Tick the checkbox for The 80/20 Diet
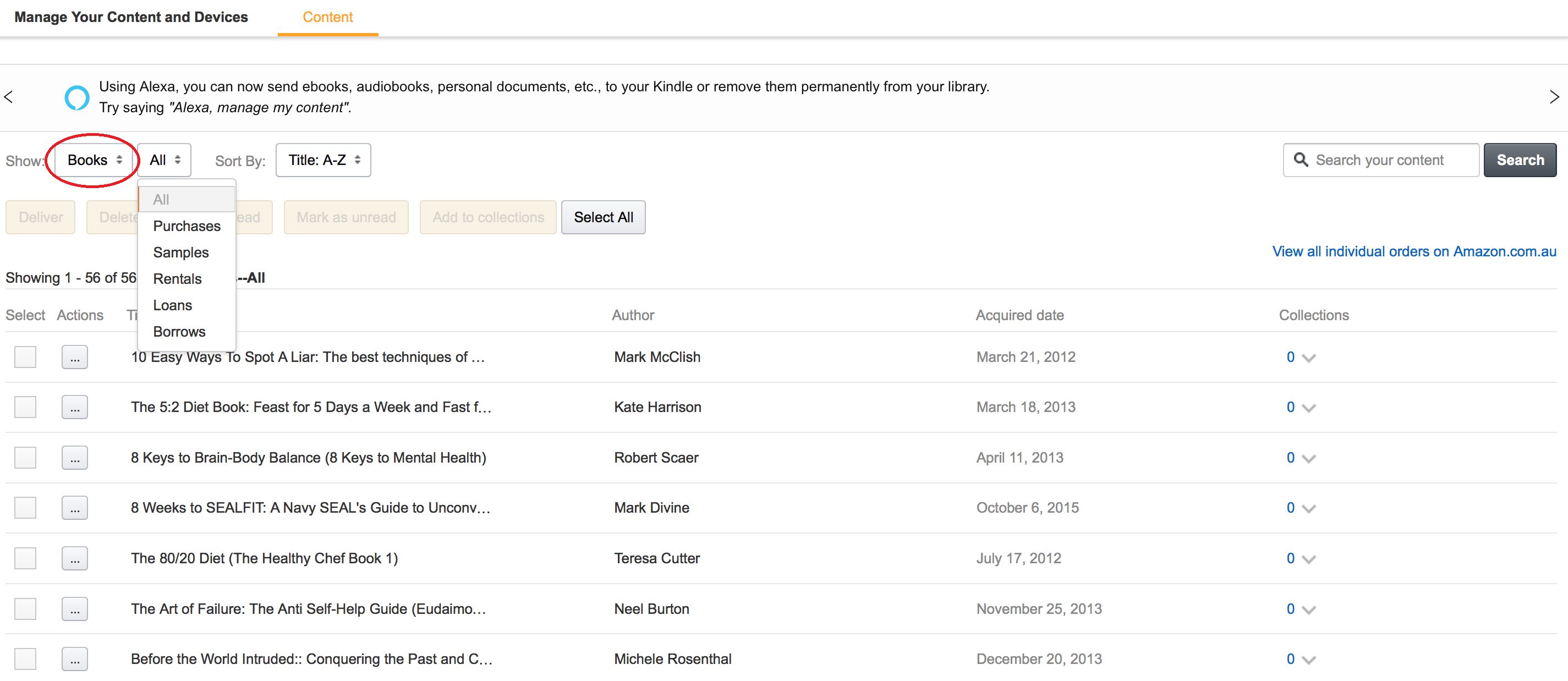The height and width of the screenshot is (681, 1568). point(25,559)
